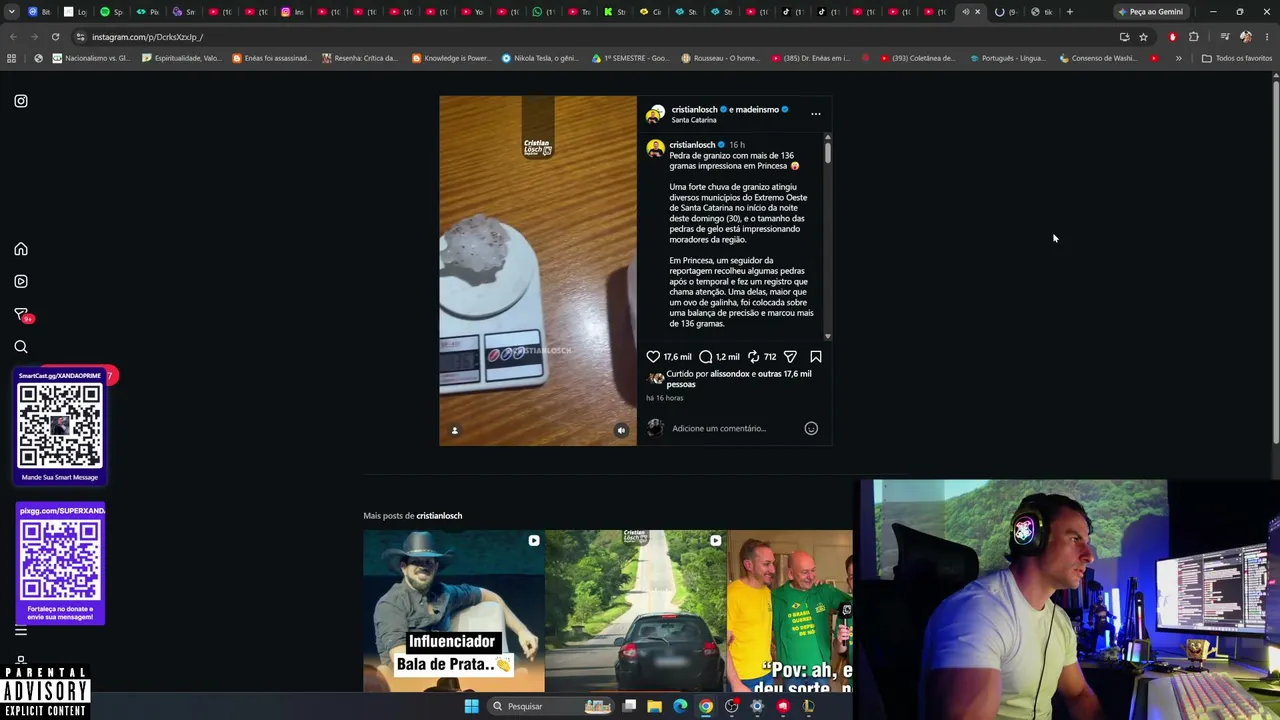
Task: Click the 'Peça ao Gemini' button
Action: [x=1150, y=12]
